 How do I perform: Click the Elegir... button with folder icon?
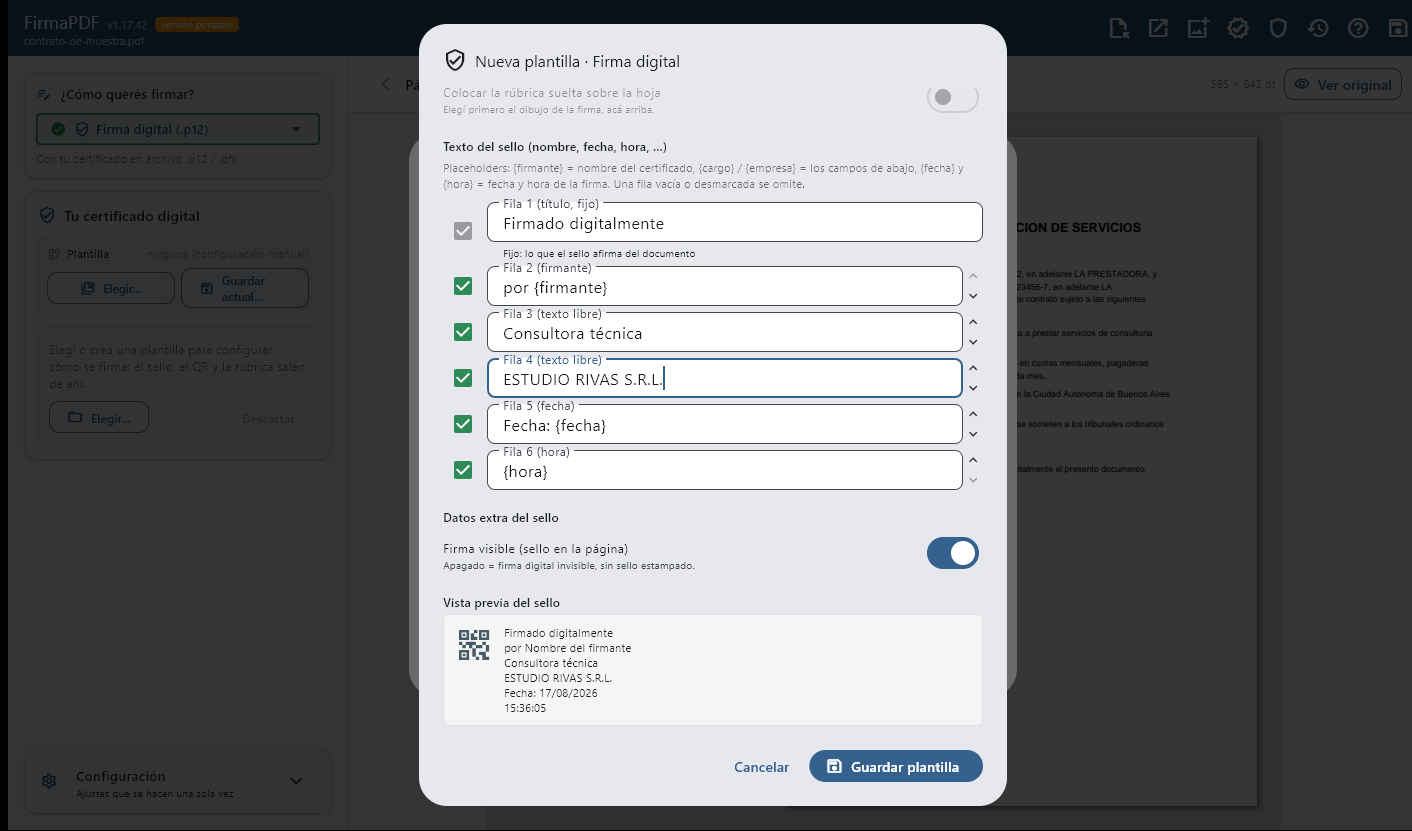(99, 418)
